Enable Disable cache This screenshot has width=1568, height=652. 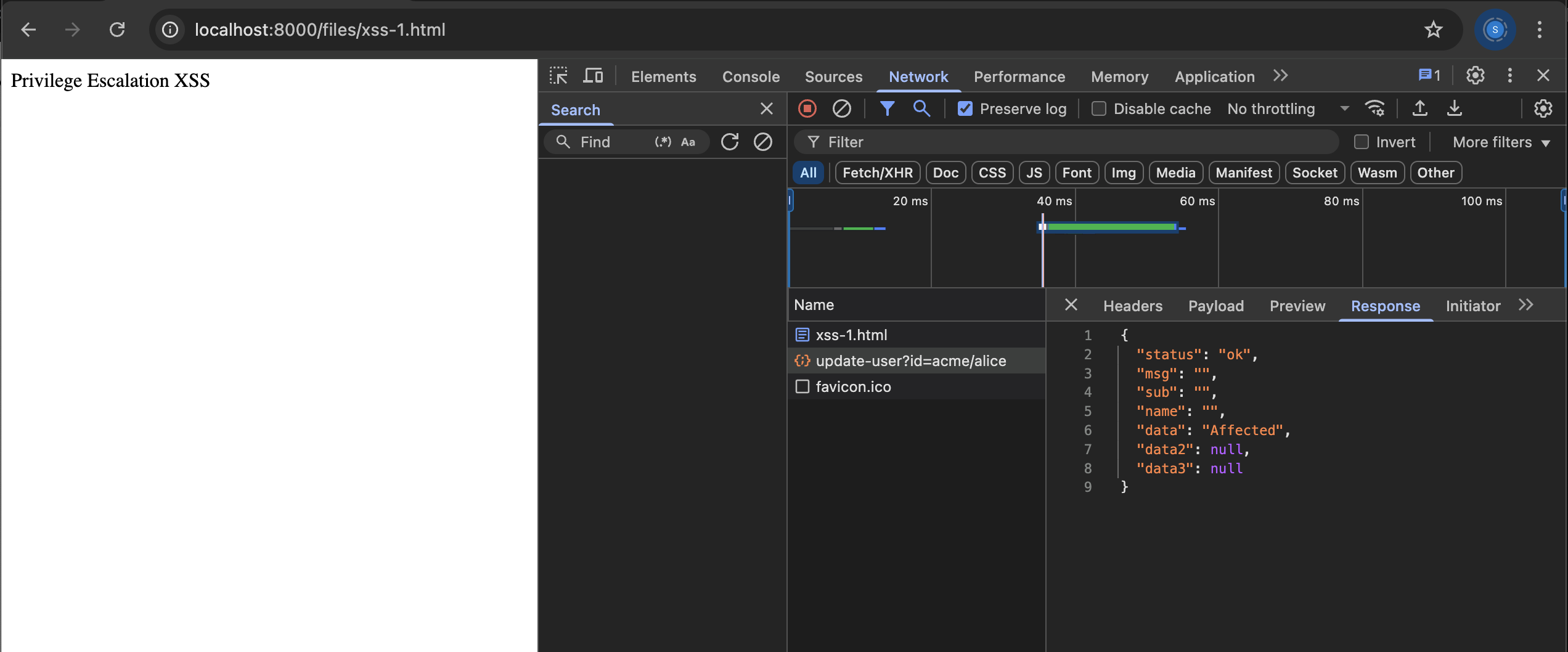click(1098, 108)
